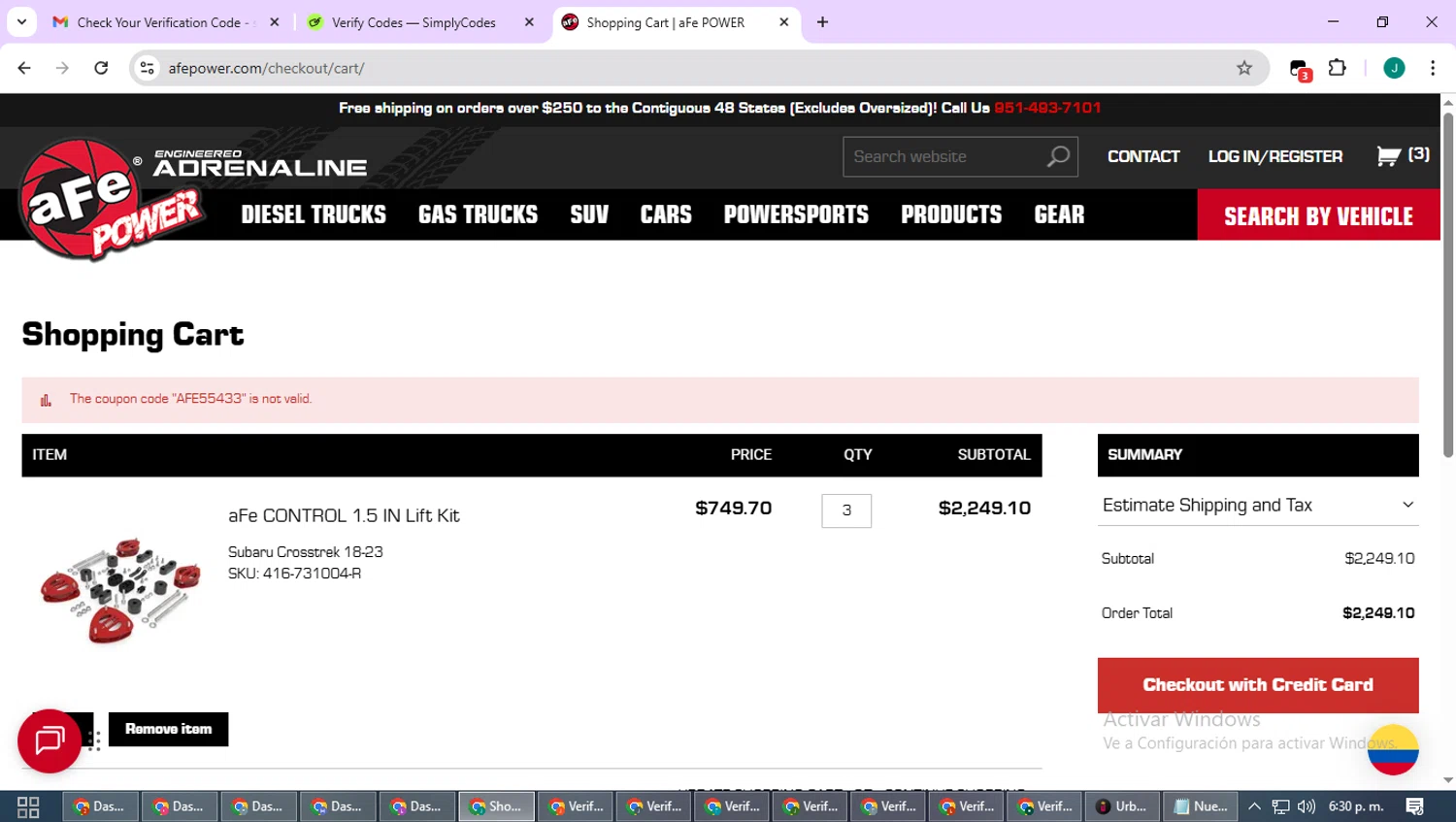This screenshot has width=1456, height=822.
Task: Open the CONTACT page
Action: [1143, 156]
